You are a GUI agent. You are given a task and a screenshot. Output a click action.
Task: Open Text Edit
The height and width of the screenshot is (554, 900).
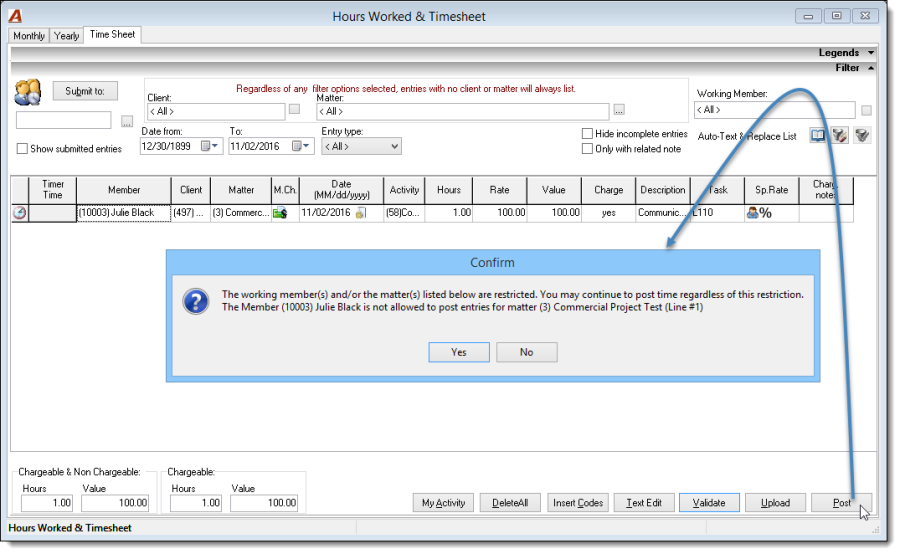(643, 503)
